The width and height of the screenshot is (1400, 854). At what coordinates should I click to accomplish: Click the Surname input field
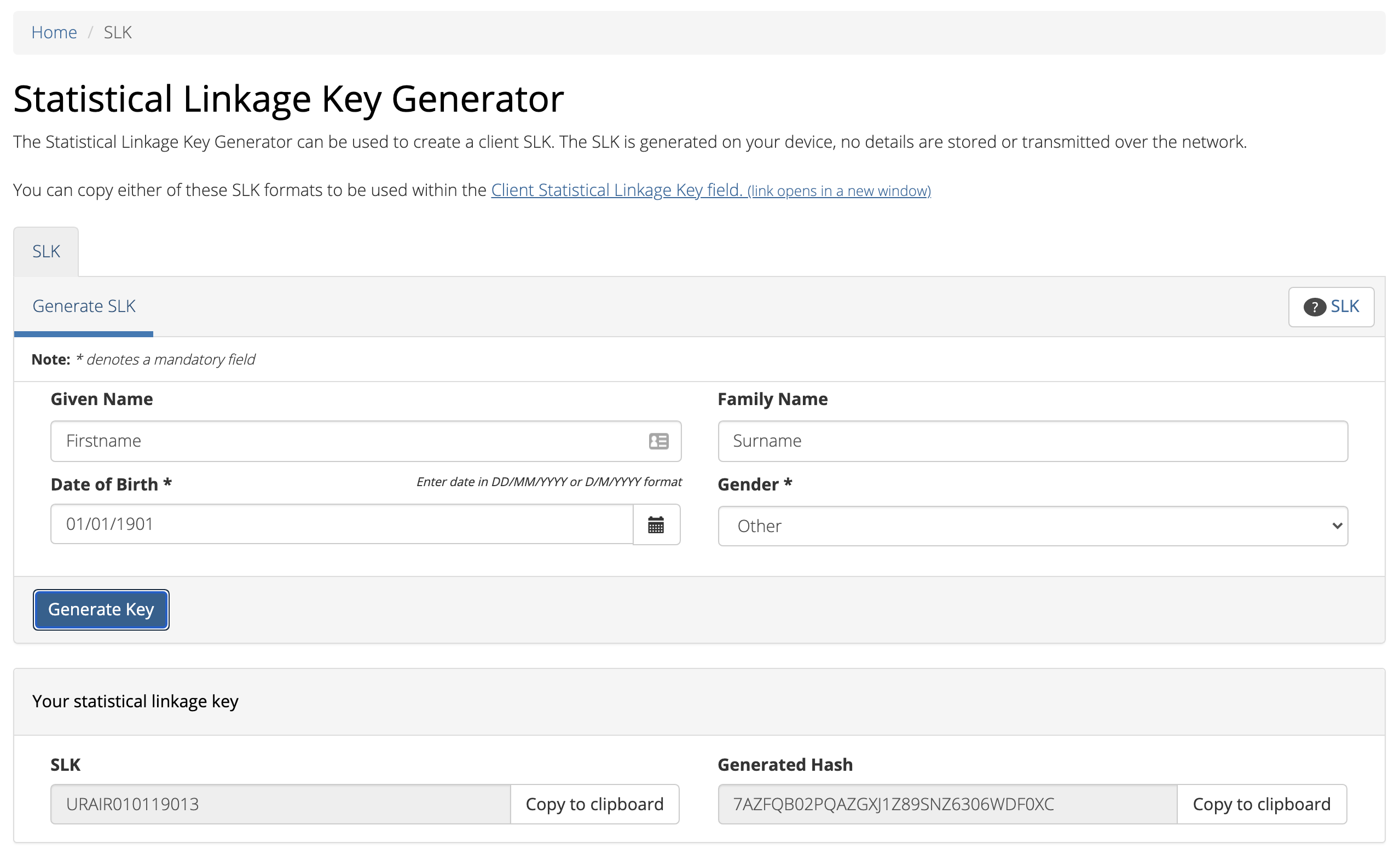(1033, 440)
